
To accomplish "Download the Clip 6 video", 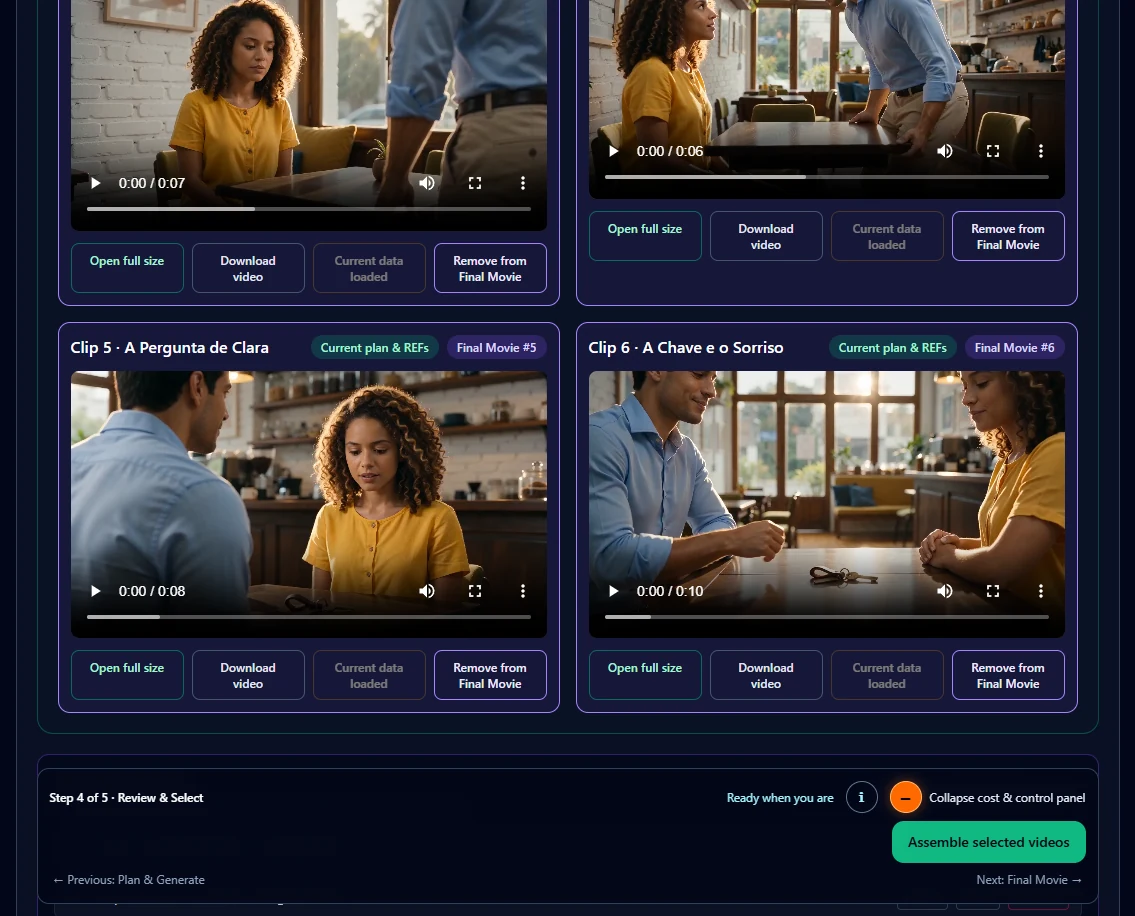I will 766,676.
